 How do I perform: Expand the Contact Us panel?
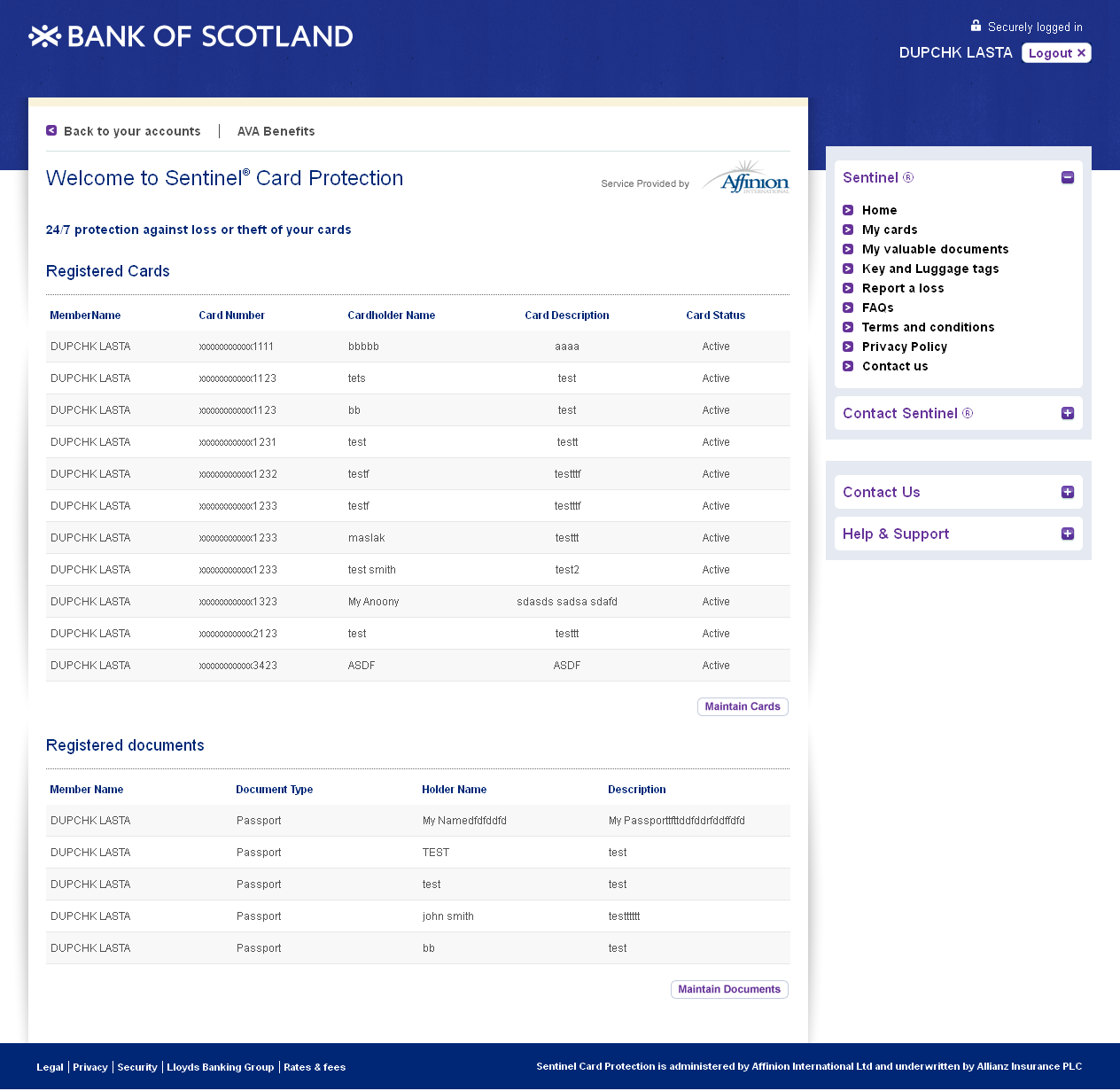coord(1068,492)
